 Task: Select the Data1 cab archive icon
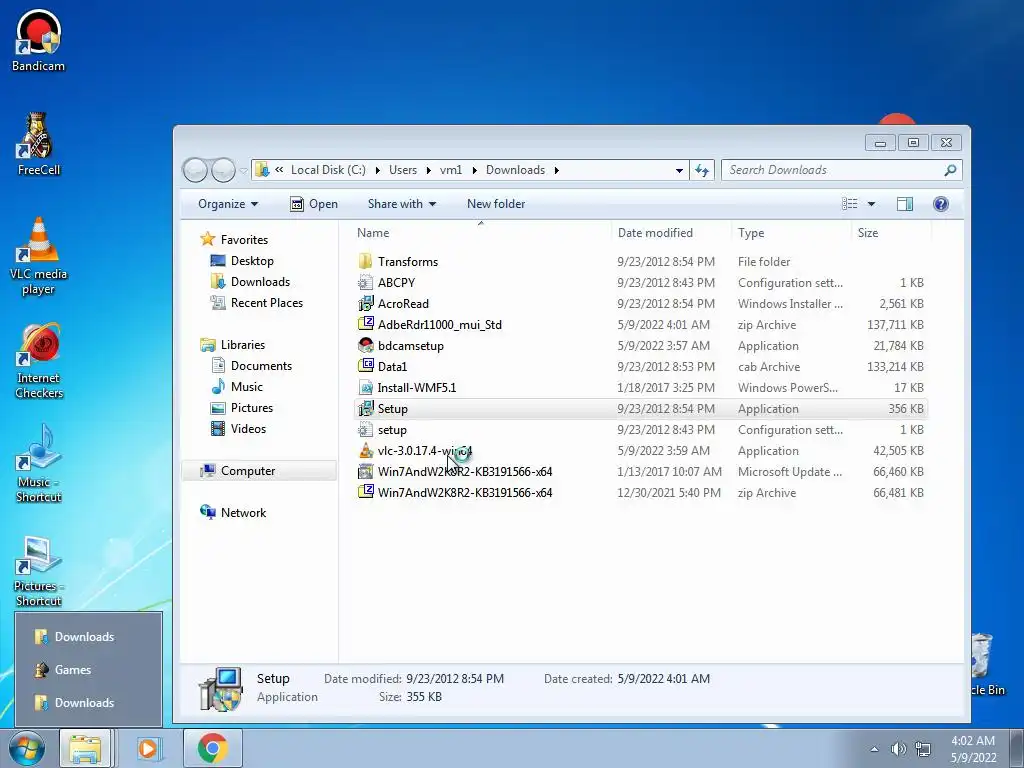pos(366,366)
